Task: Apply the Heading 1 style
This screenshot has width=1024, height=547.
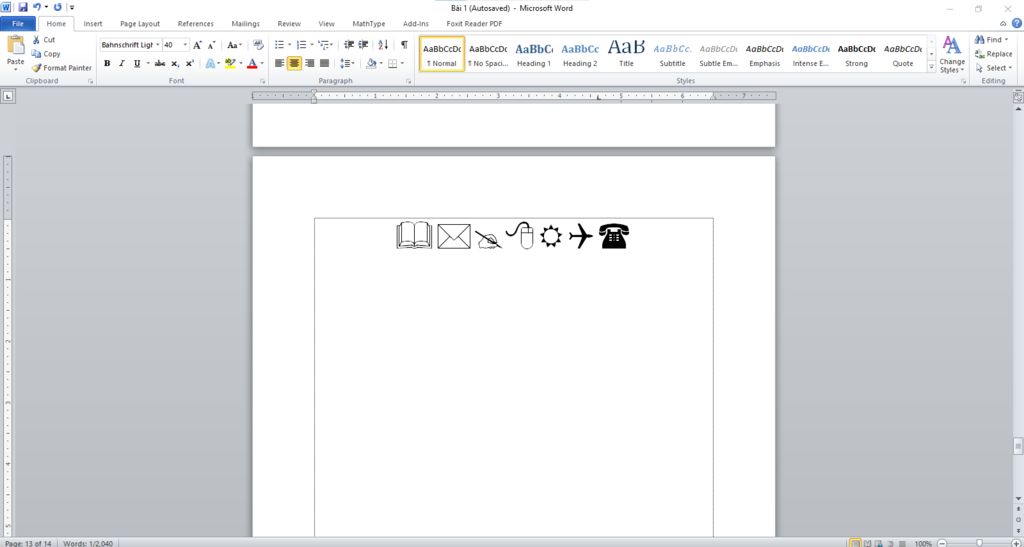Action: (534, 54)
